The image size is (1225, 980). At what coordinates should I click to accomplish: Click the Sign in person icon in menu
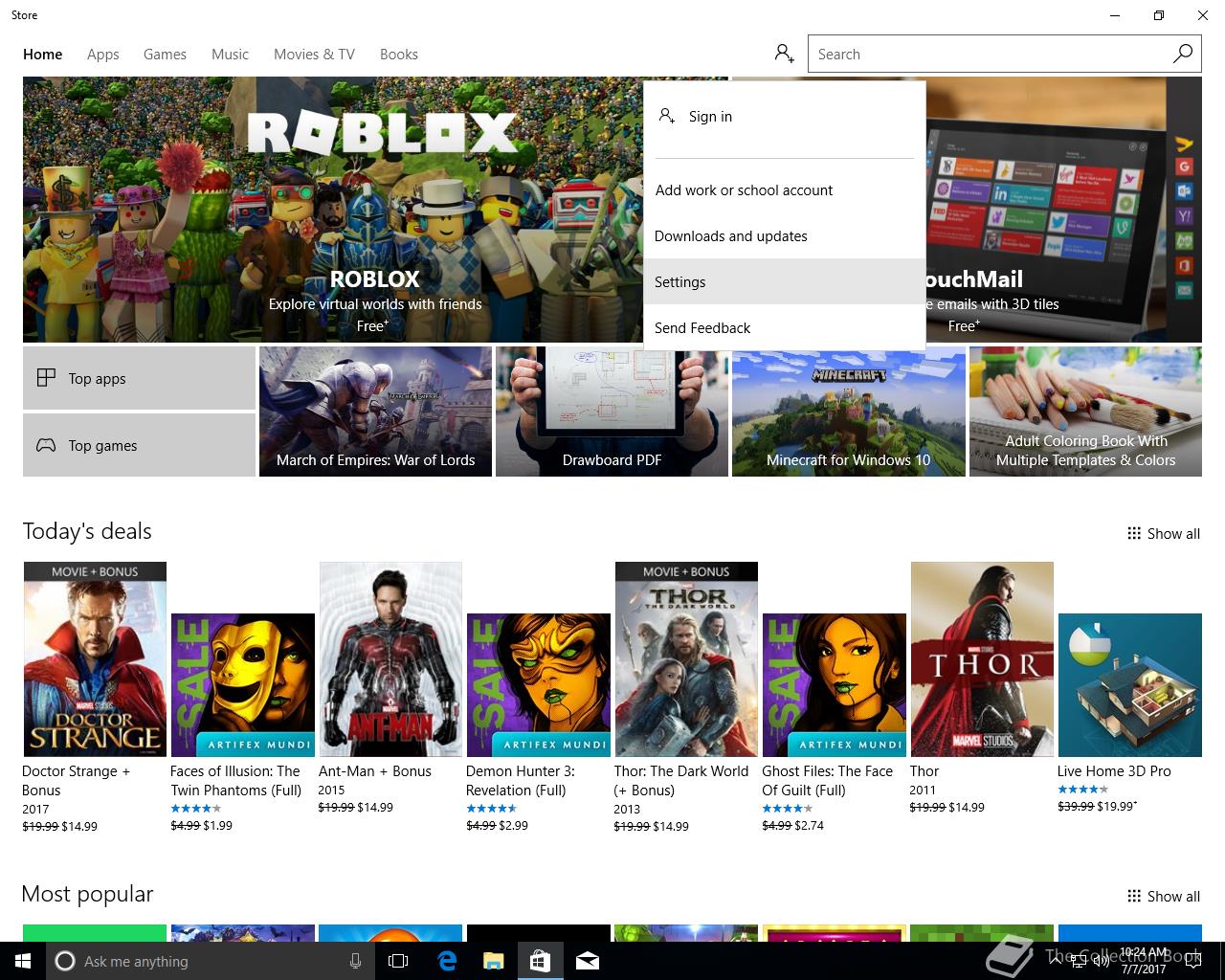pyautogui.click(x=667, y=116)
